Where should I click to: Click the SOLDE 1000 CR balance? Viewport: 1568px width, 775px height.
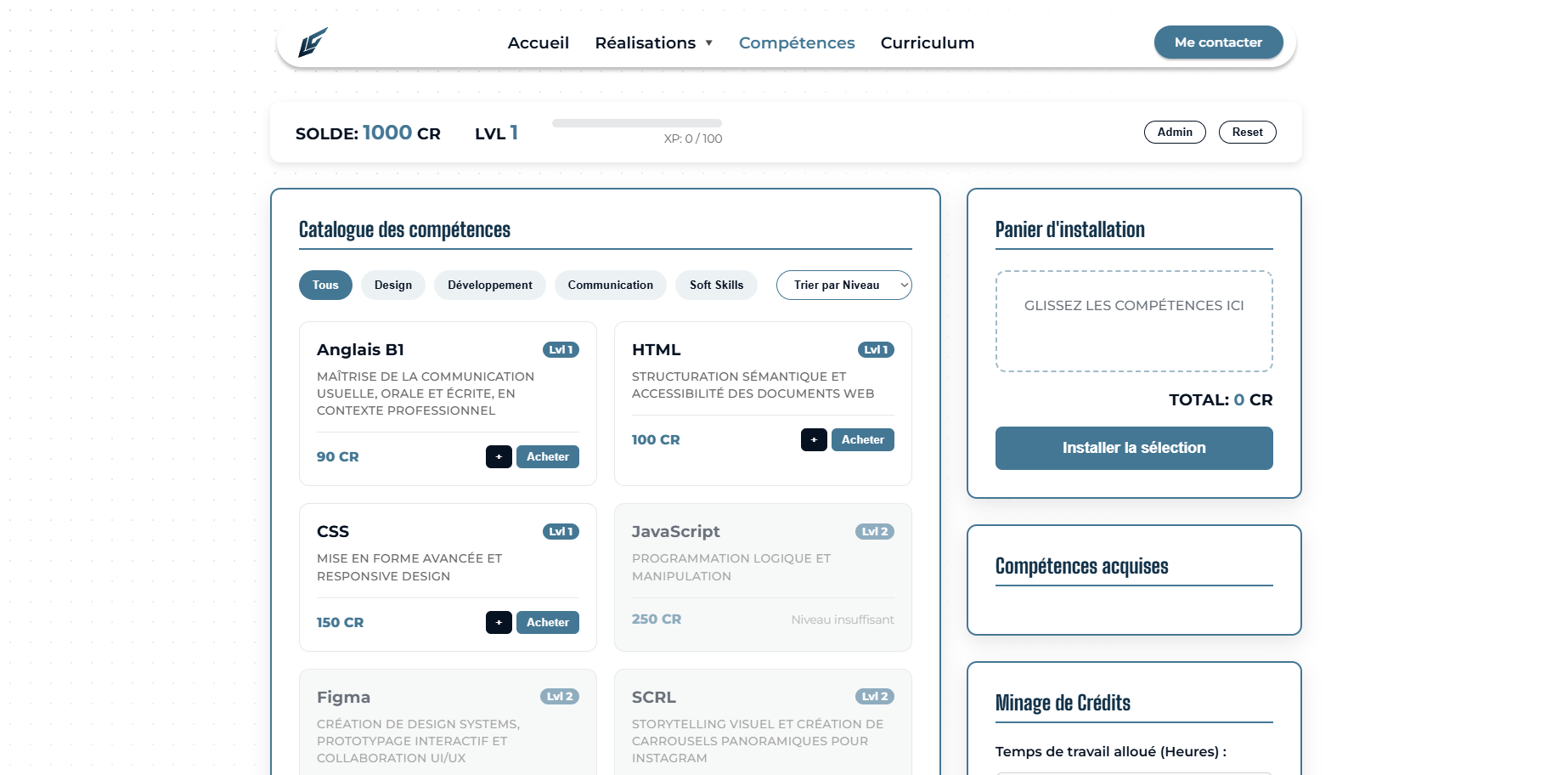pyautogui.click(x=368, y=133)
